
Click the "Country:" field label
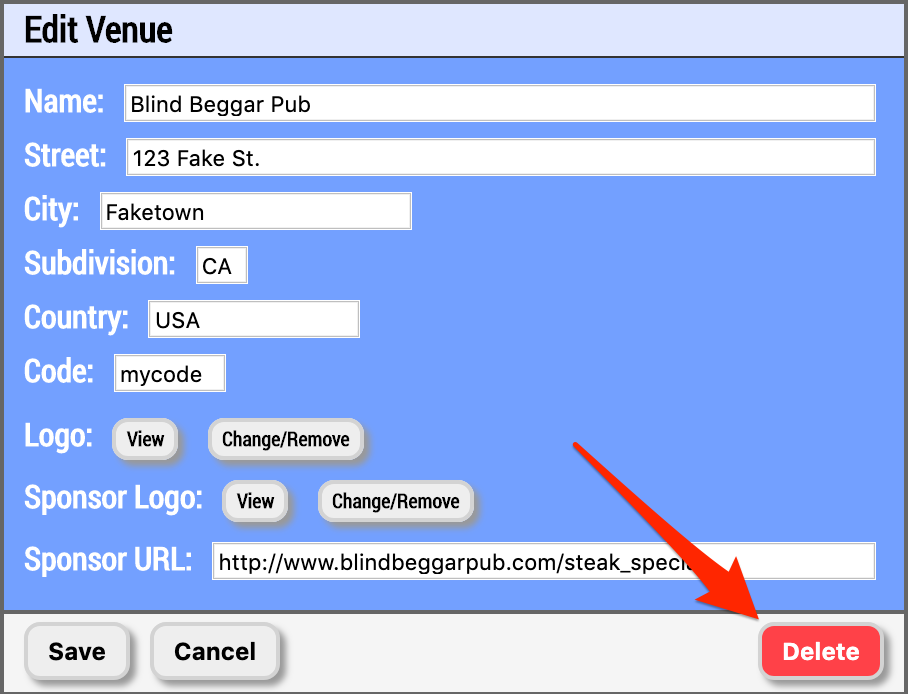[76, 318]
